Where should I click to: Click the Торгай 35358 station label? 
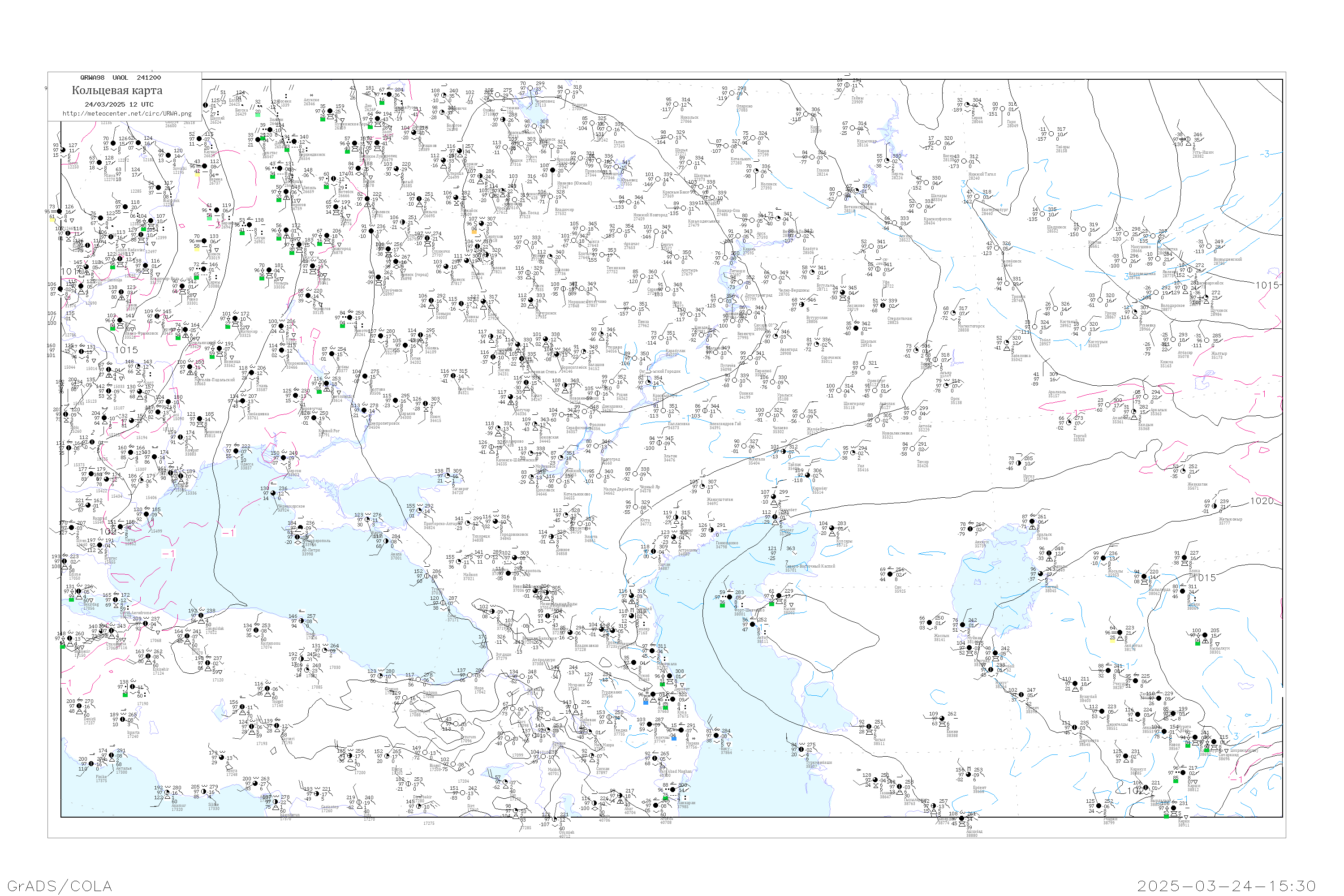(x=1079, y=438)
